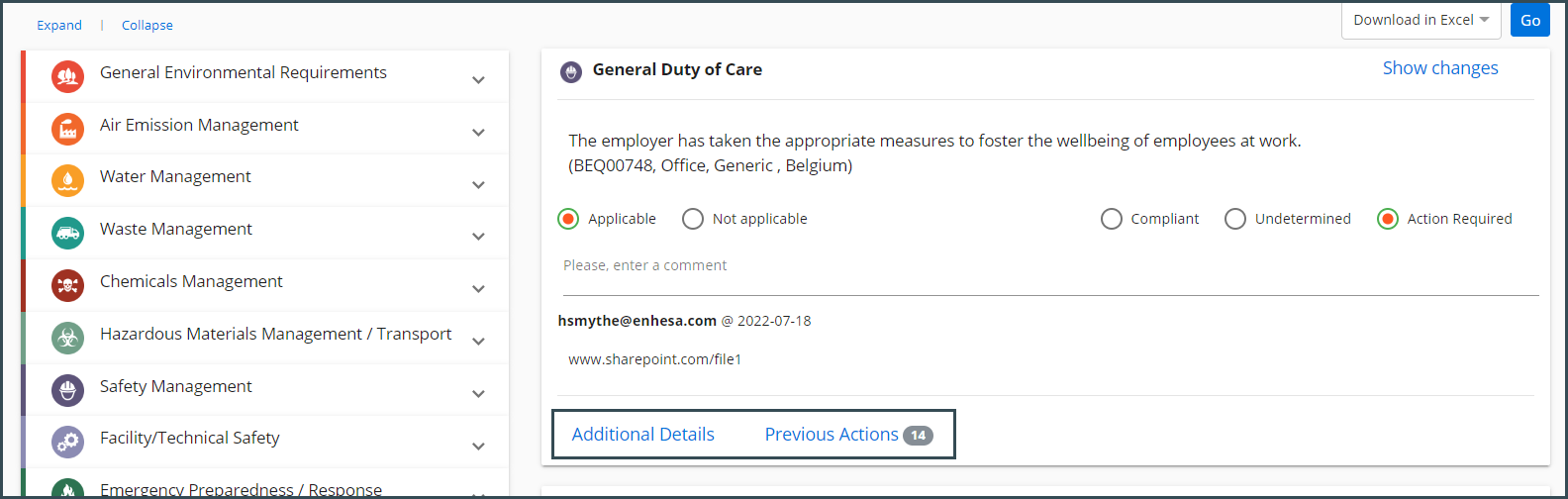1568x499 pixels.
Task: Click the Water Management droplet icon
Action: coord(67,180)
